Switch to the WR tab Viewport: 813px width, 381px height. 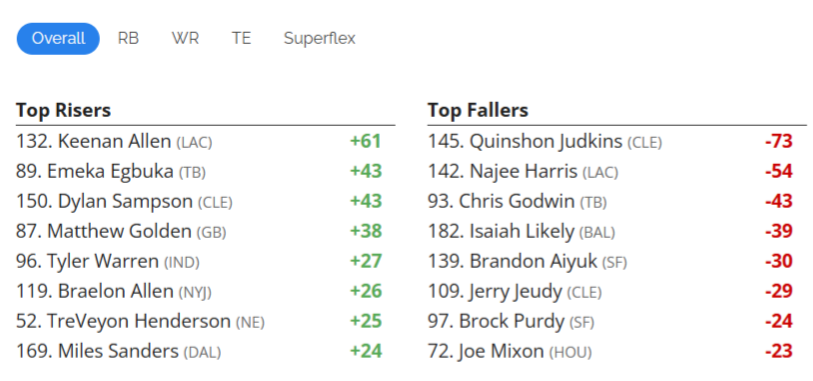tap(185, 38)
